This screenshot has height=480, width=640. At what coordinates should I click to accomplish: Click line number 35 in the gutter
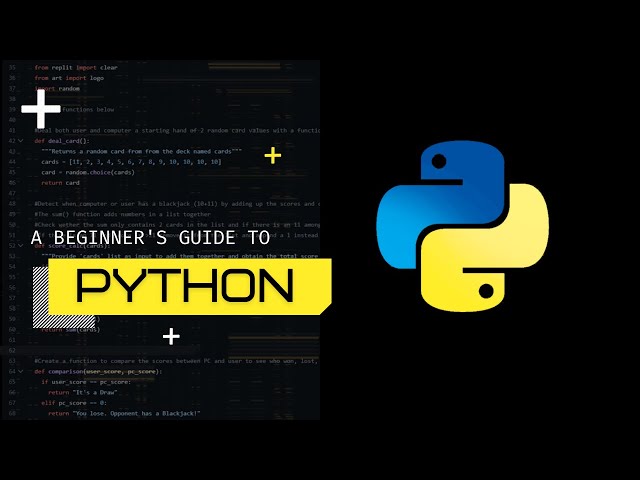click(12, 67)
